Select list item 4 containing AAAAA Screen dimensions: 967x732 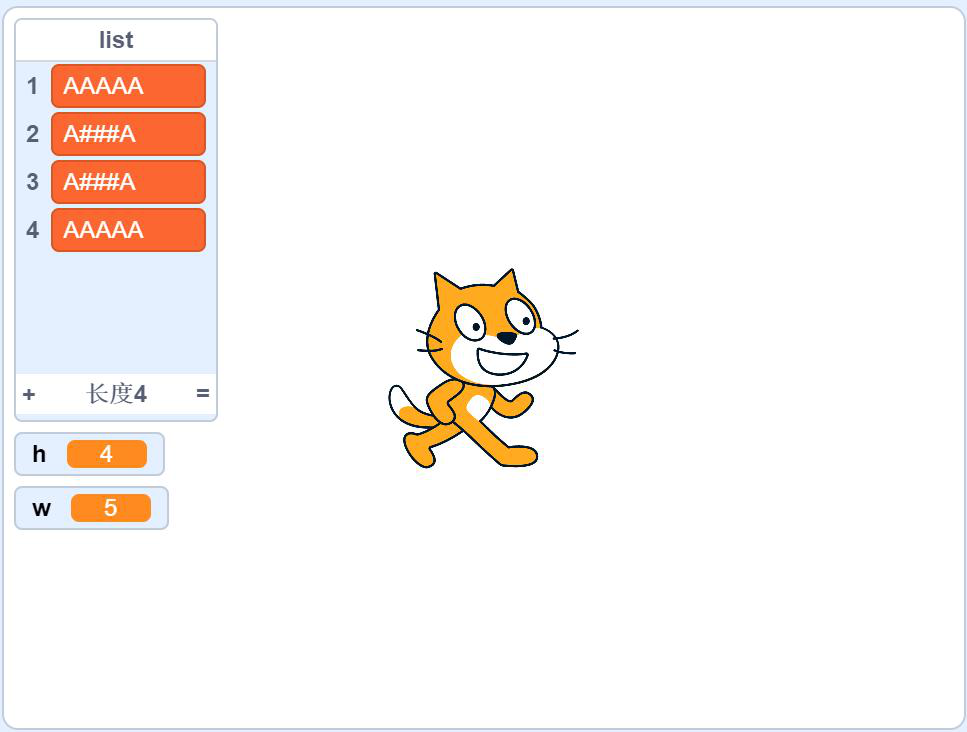pos(128,230)
